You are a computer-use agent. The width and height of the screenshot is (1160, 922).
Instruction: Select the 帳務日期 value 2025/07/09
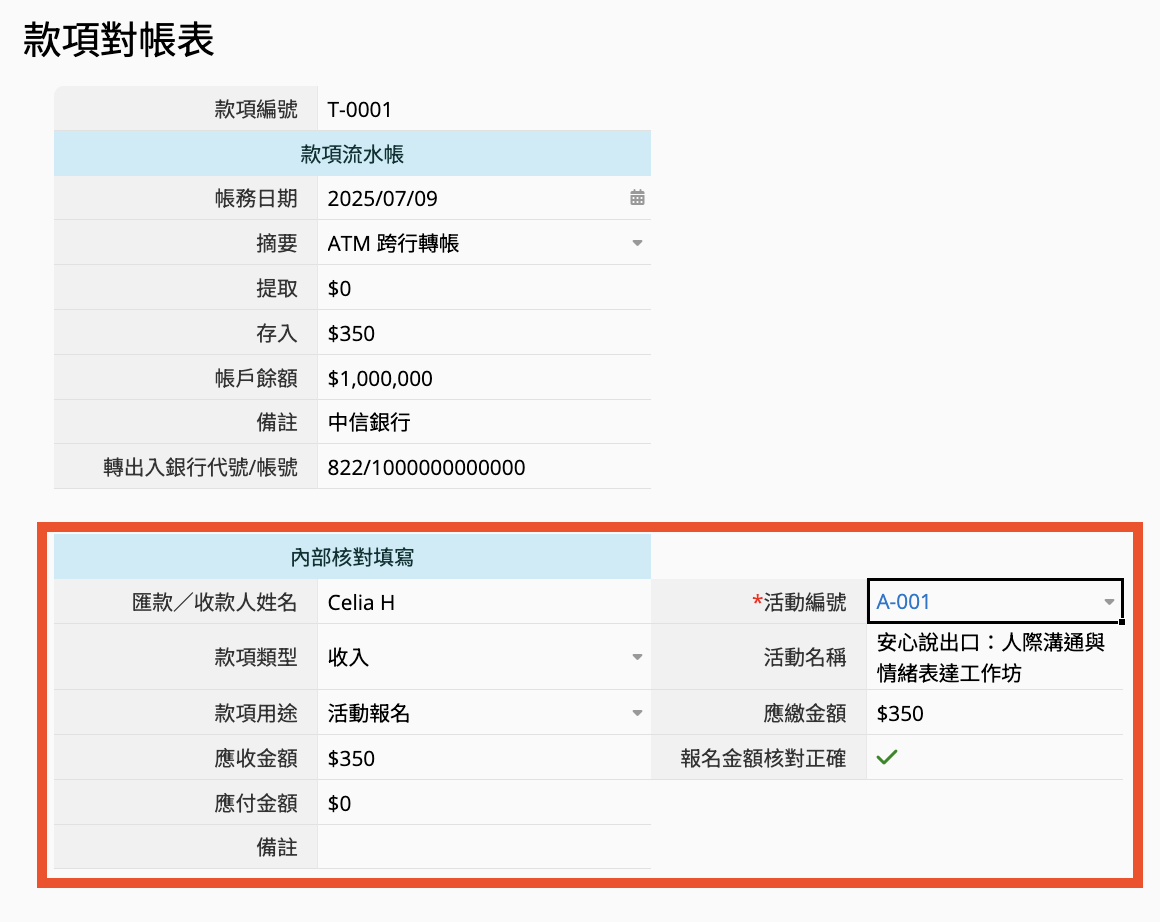(x=383, y=198)
